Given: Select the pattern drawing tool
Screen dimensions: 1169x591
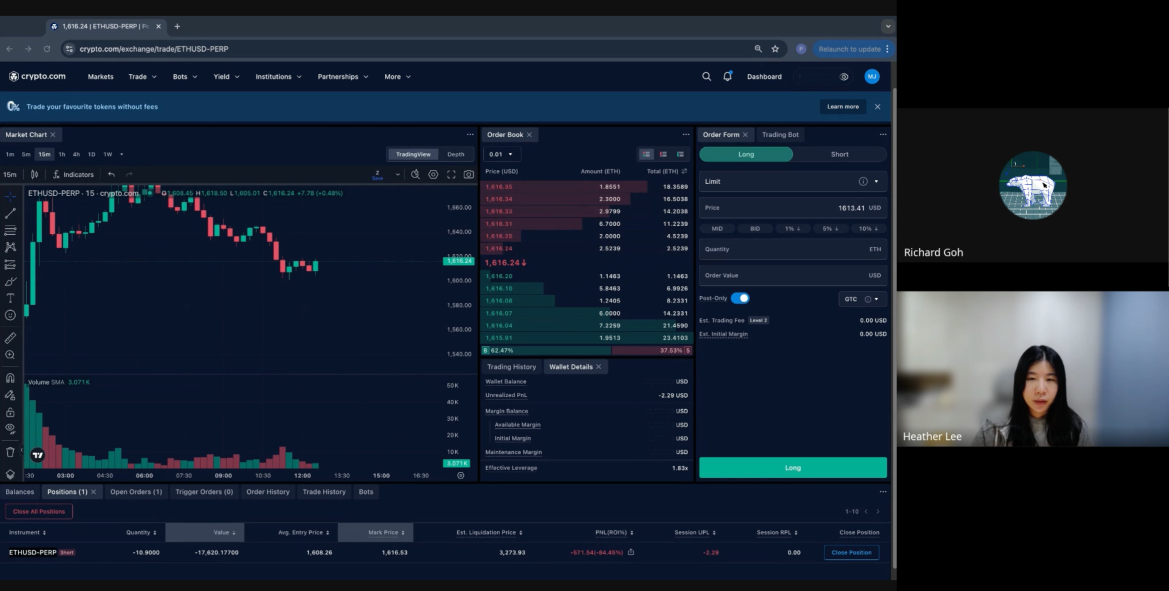Looking at the screenshot, I should 10,247.
